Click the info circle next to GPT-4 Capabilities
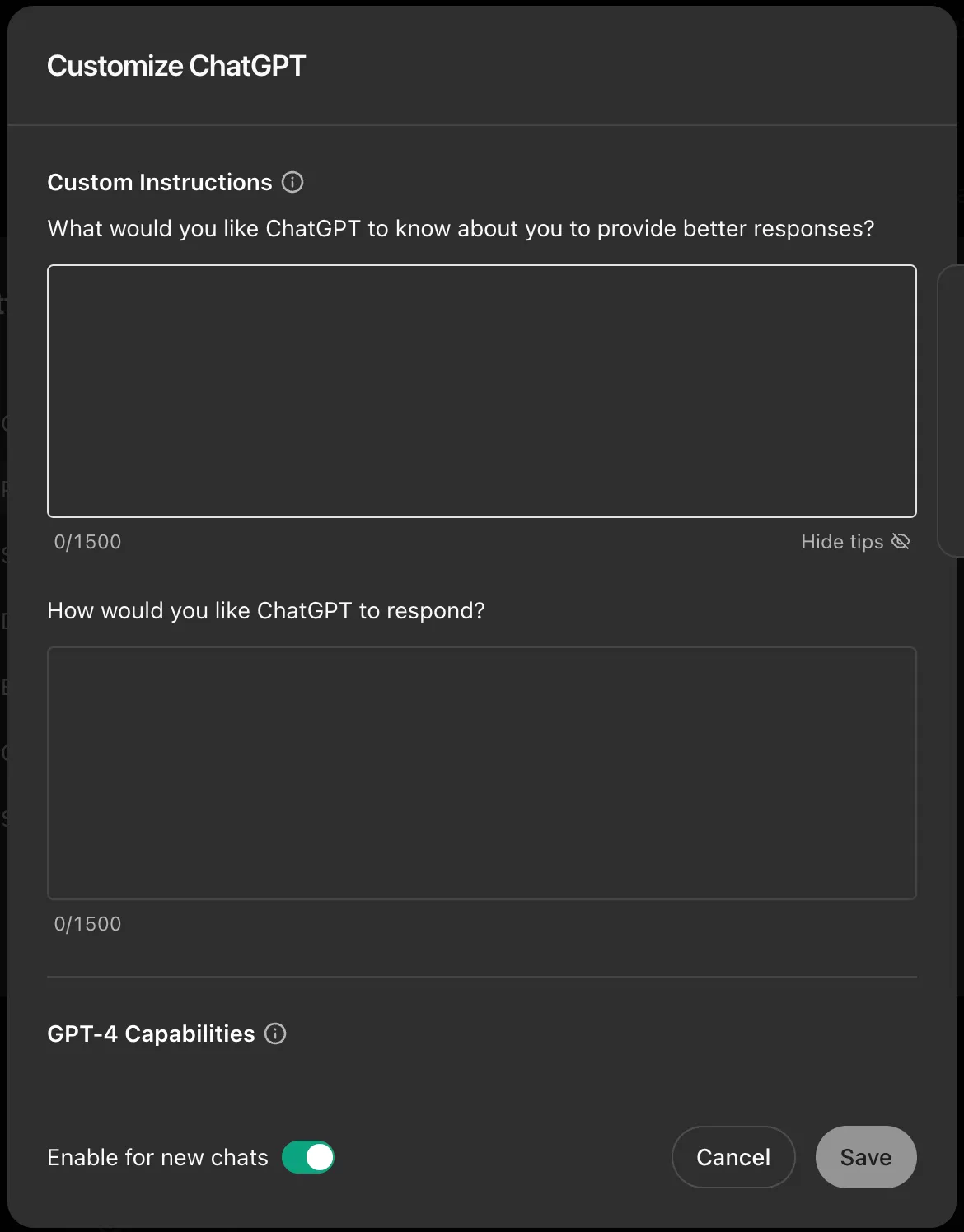 tap(275, 1034)
